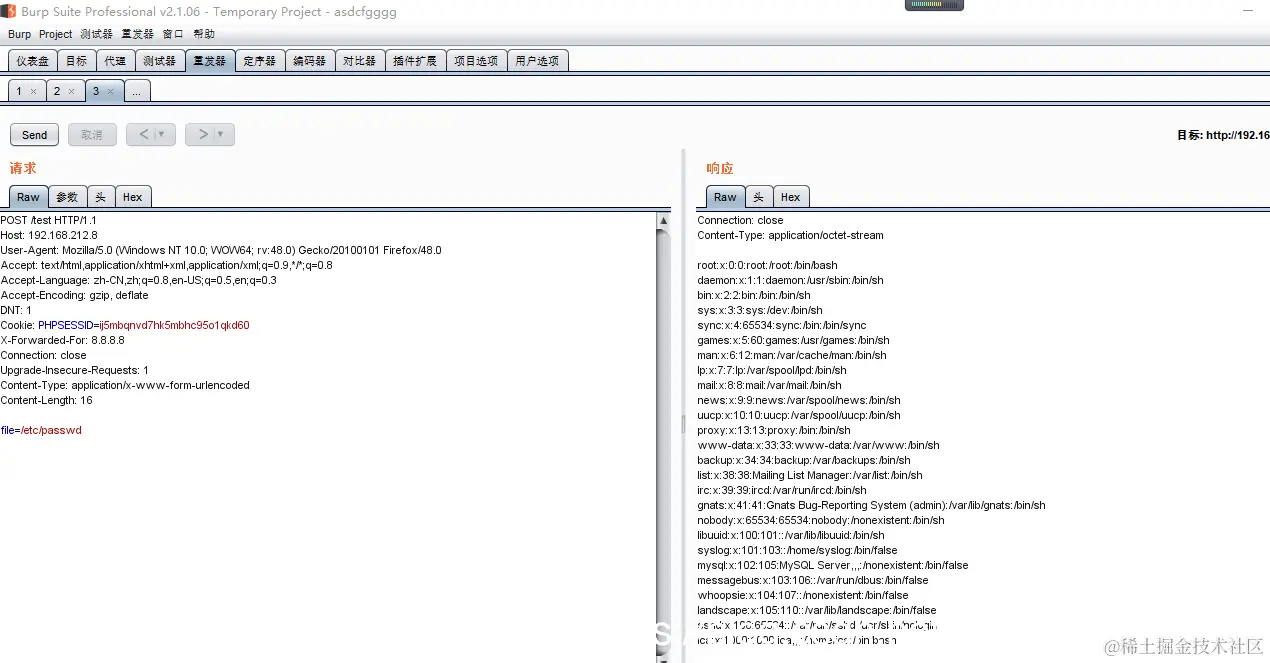Screen dimensions: 1270x663
Task: Select the response Raw tab
Action: point(725,197)
